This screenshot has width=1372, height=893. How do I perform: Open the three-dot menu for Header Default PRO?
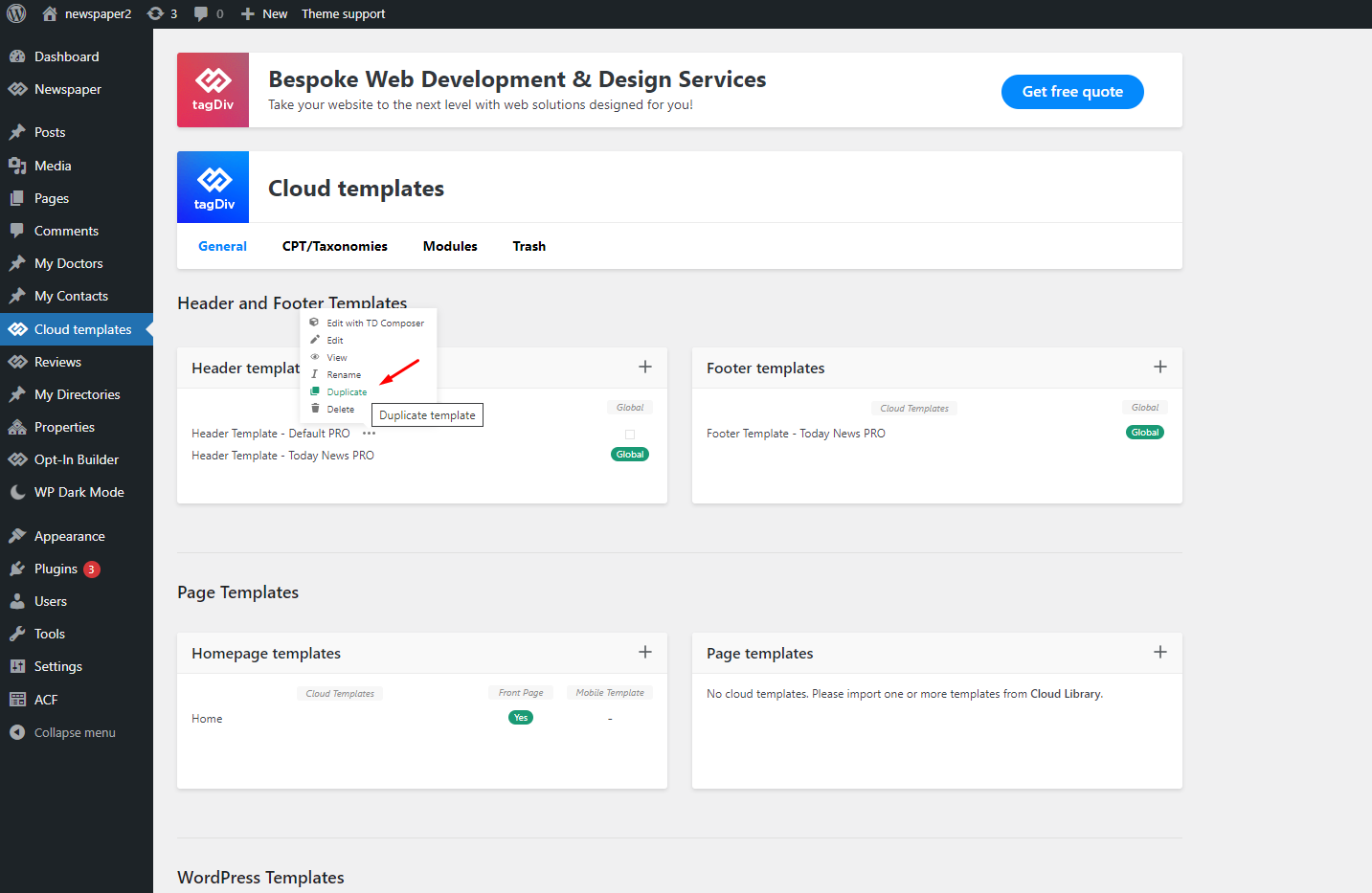[x=369, y=434]
